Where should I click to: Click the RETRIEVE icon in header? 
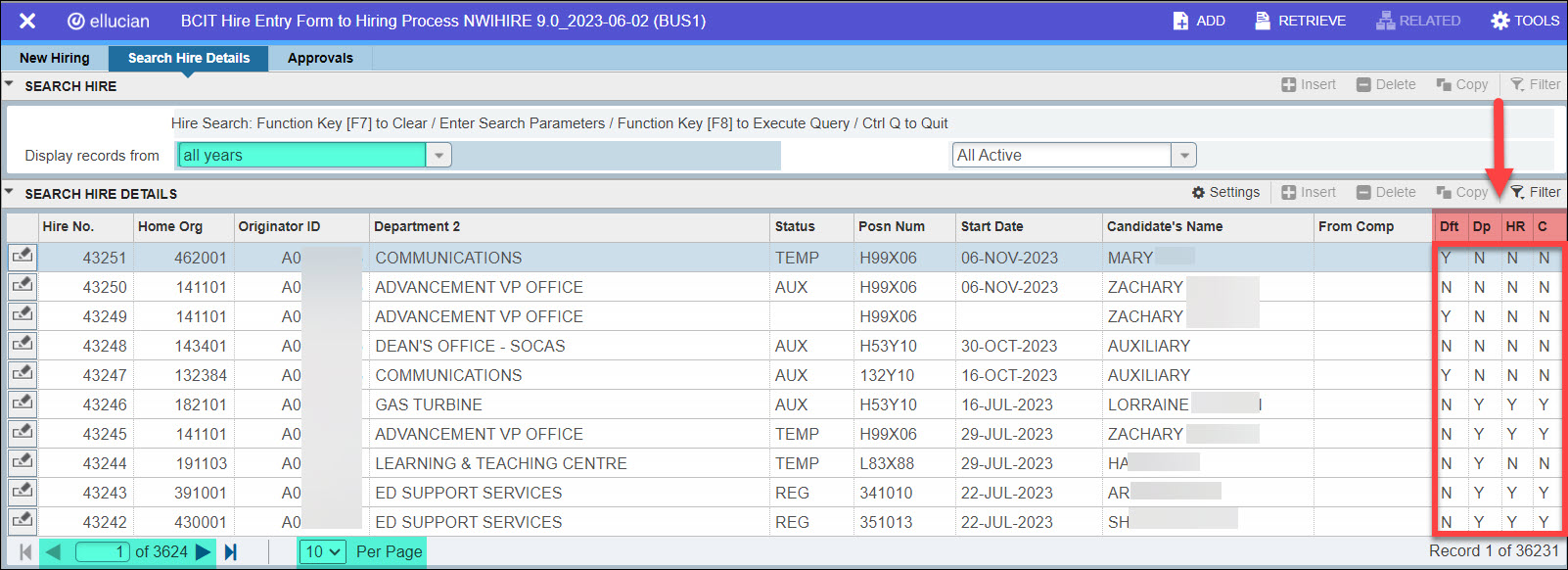[1263, 21]
